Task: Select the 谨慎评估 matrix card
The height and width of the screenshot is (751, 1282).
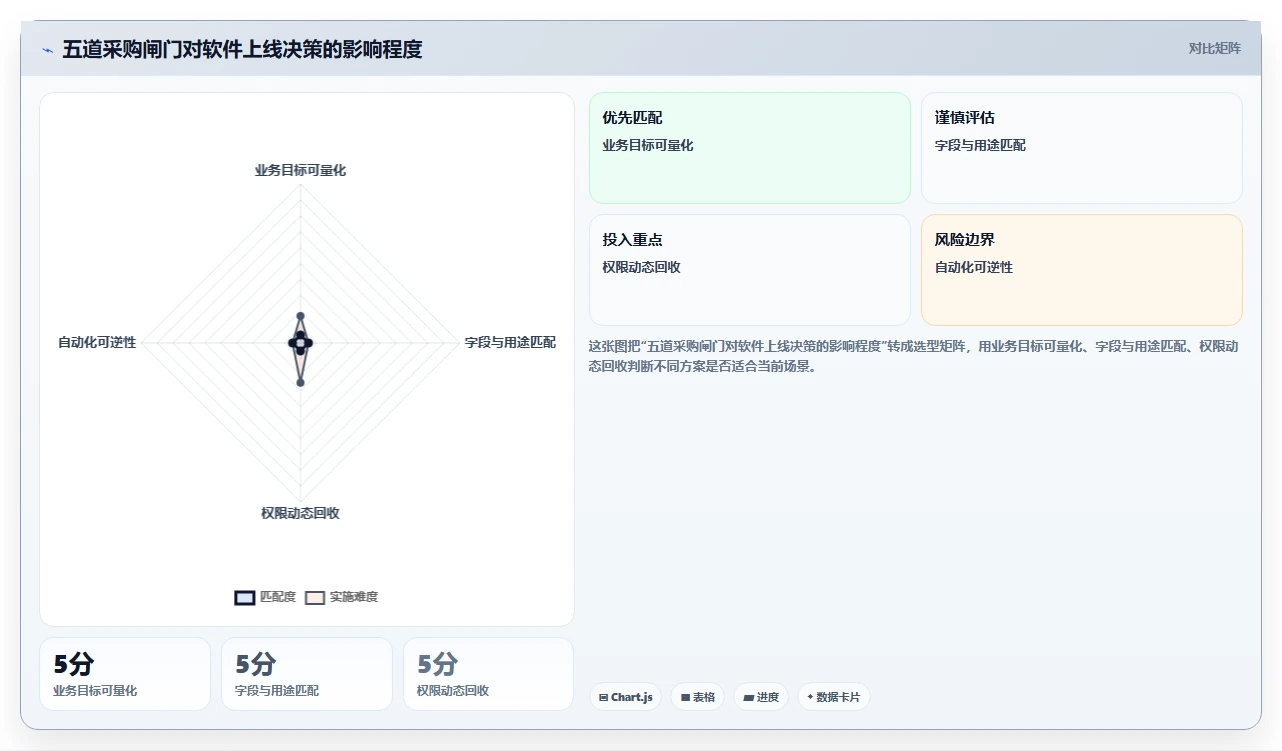Action: [x=1082, y=148]
